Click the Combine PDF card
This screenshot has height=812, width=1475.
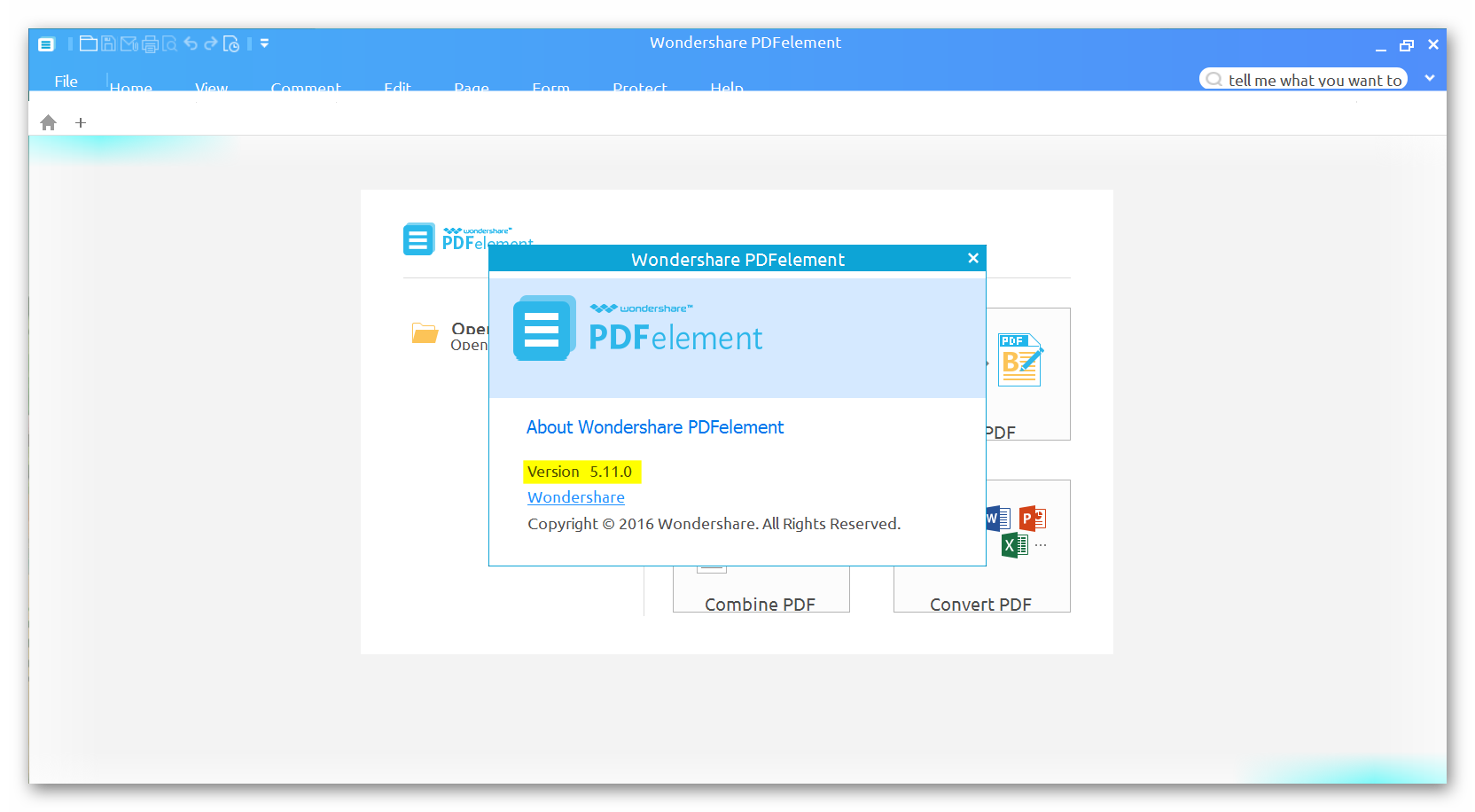point(761,588)
